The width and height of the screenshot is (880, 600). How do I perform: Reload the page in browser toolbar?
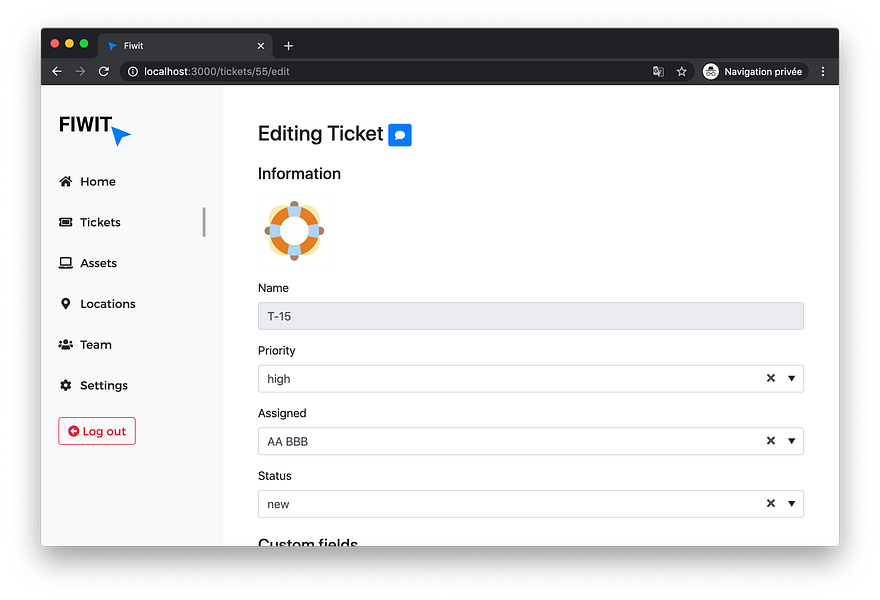click(104, 71)
